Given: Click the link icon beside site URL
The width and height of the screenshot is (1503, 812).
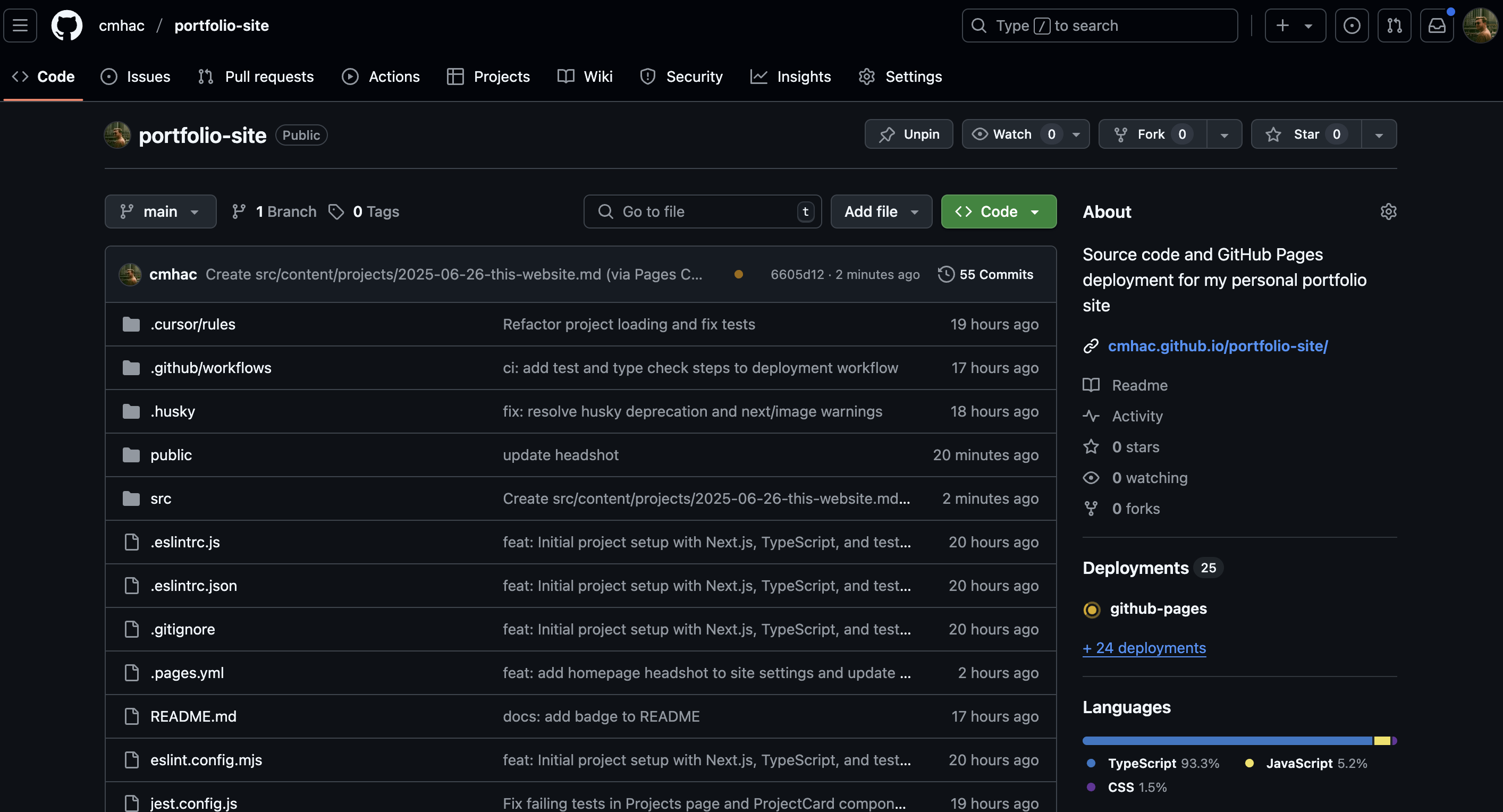Looking at the screenshot, I should 1091,346.
